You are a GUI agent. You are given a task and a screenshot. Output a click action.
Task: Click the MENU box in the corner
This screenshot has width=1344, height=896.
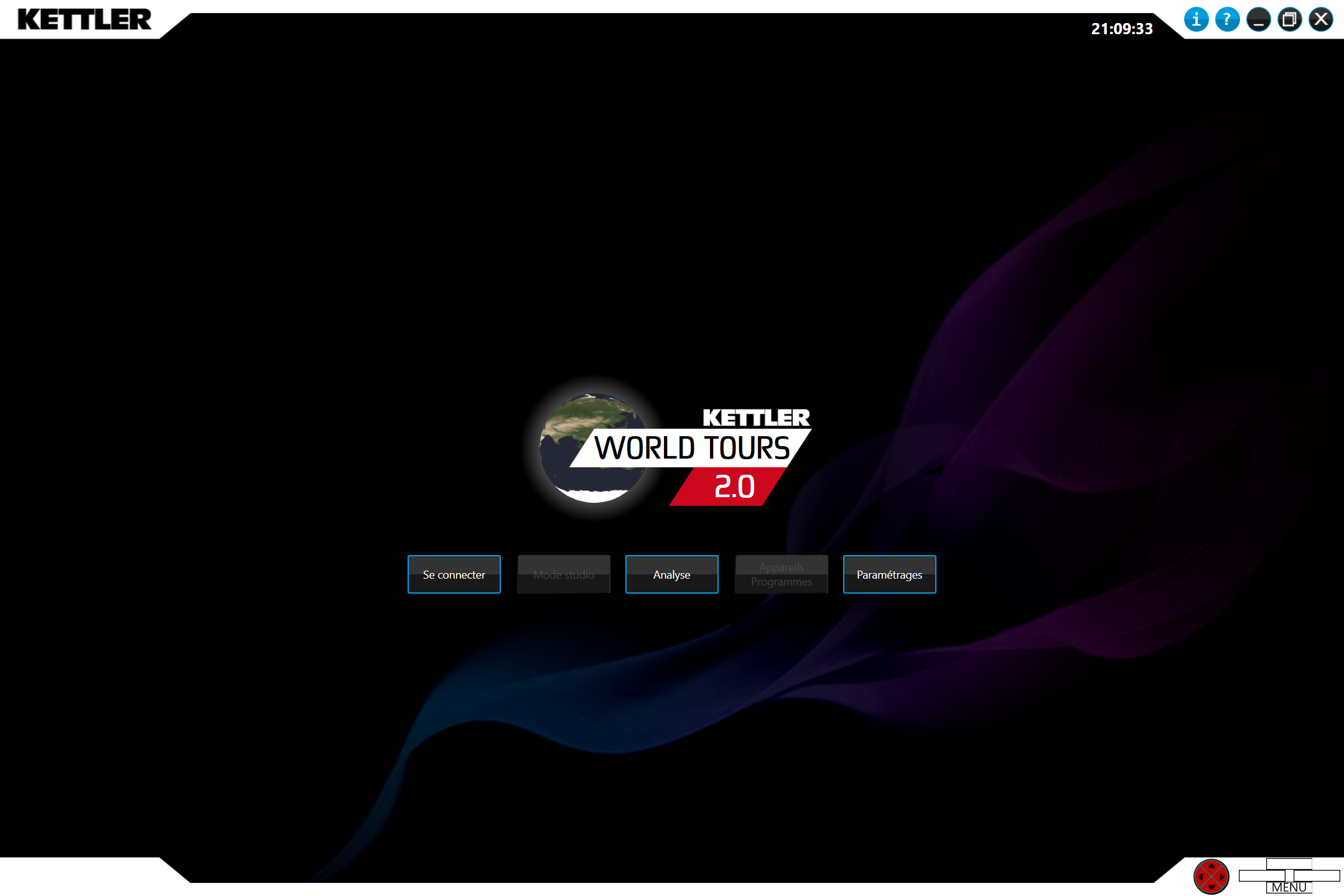1289,887
